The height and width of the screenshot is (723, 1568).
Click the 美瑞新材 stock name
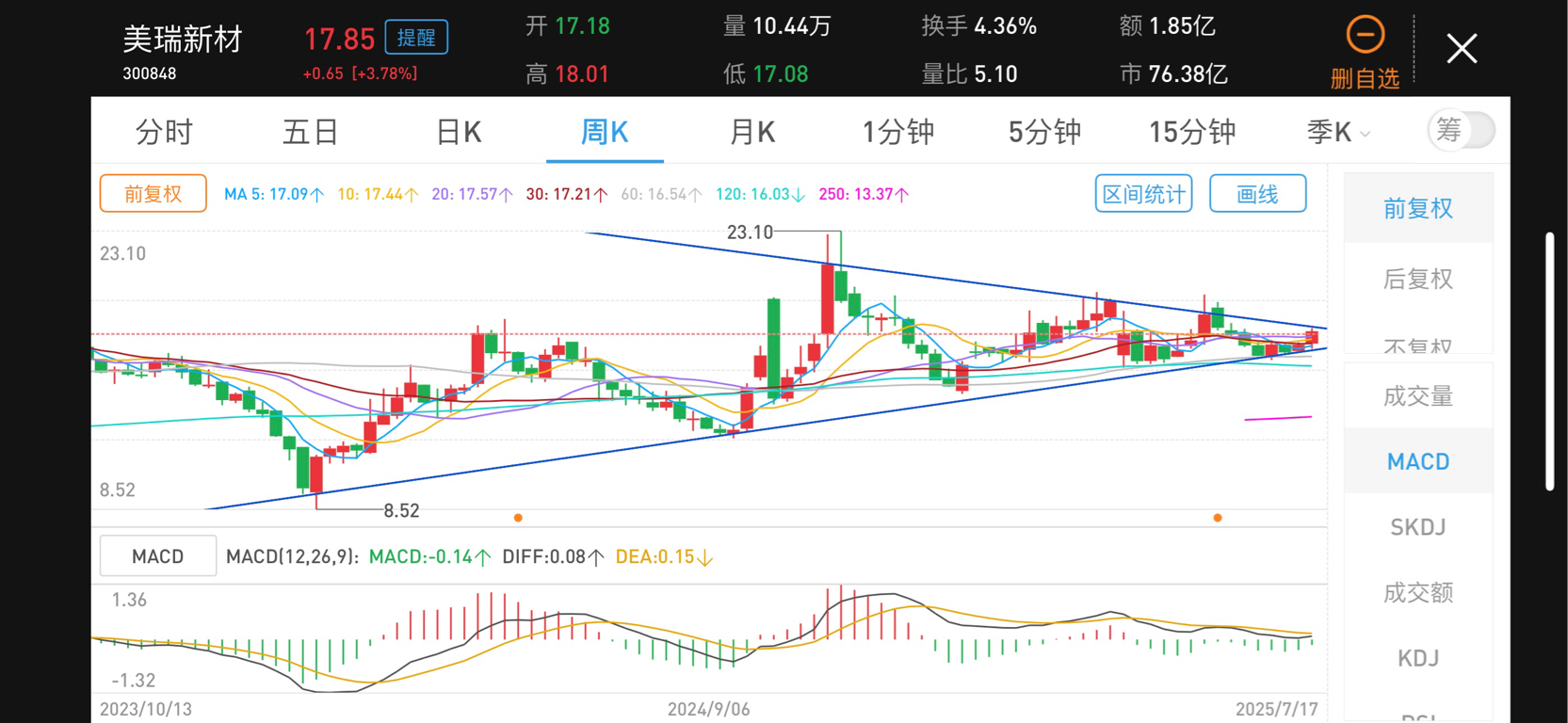tap(183, 39)
